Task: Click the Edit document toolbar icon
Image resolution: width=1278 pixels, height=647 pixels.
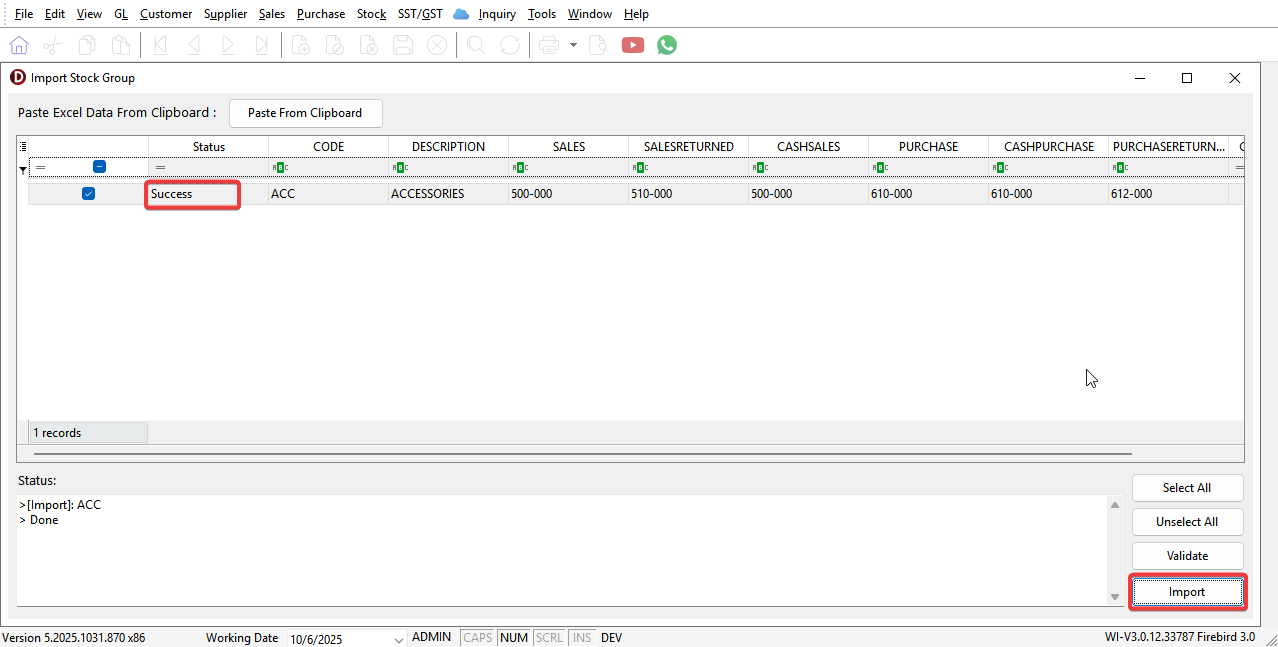Action: [335, 45]
